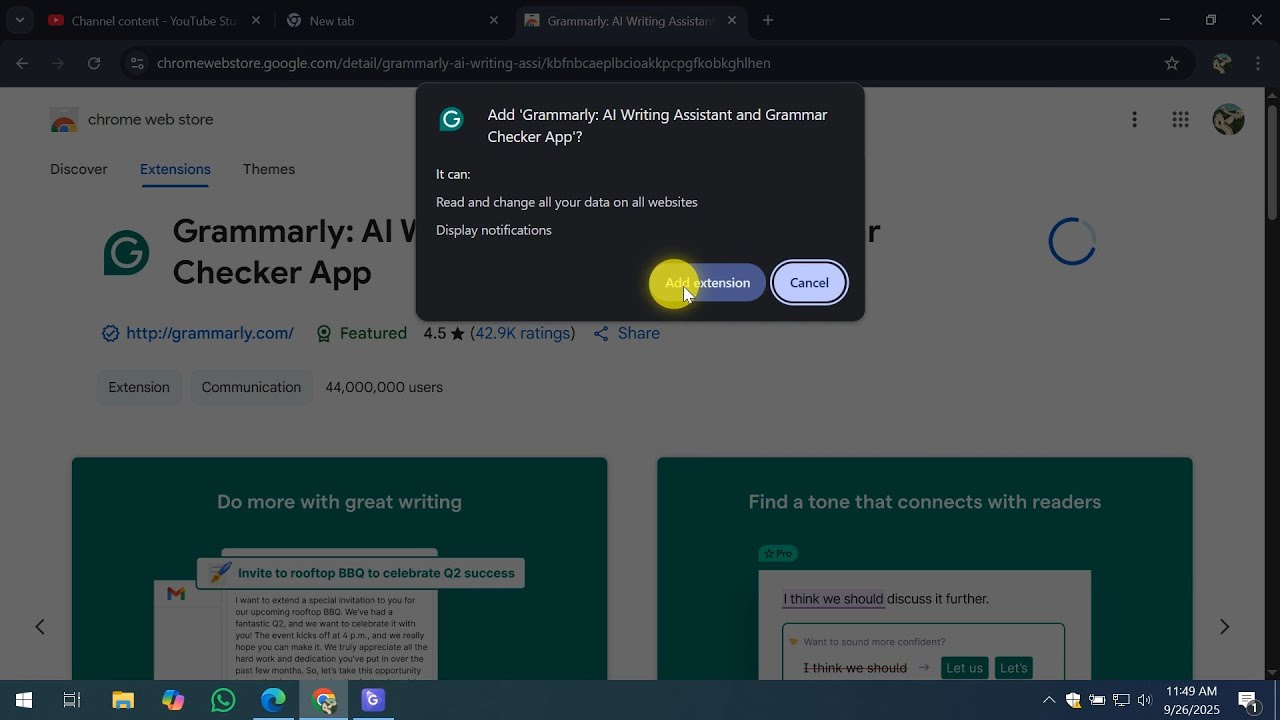Open WhatsApp from the taskbar
The image size is (1280, 720).
coord(223,700)
